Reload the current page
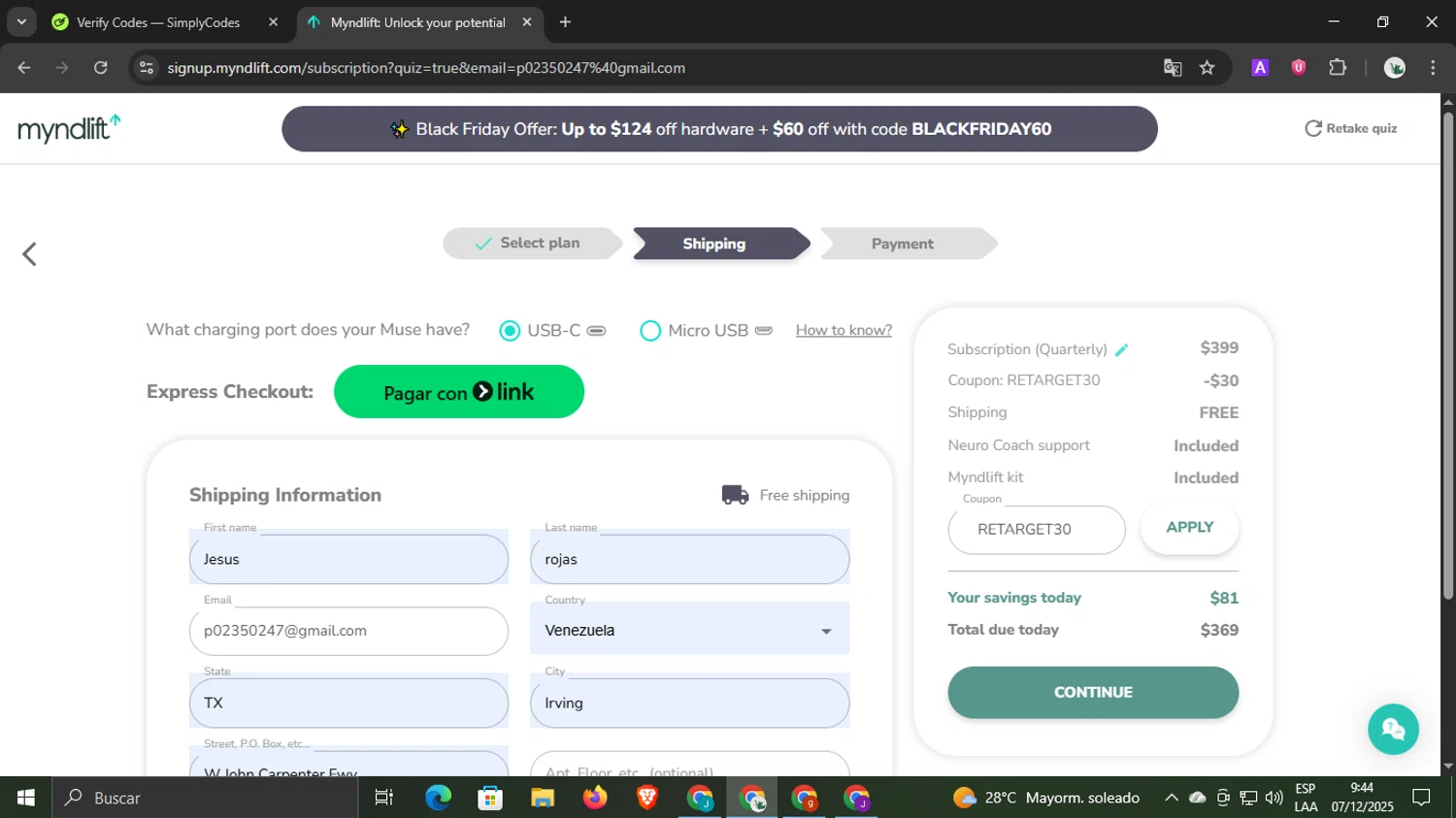 click(101, 68)
